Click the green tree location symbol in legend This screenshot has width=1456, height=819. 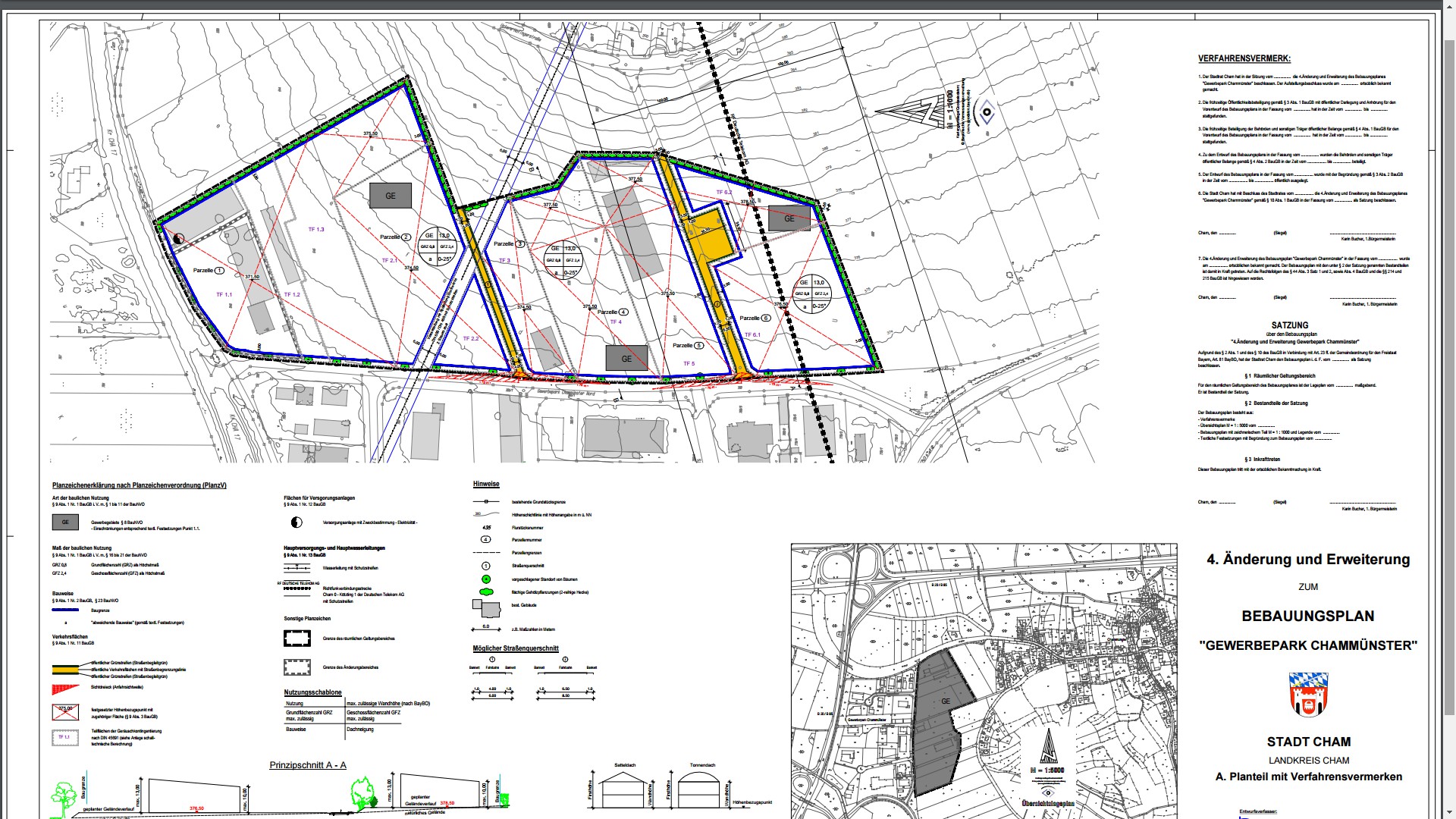click(486, 579)
